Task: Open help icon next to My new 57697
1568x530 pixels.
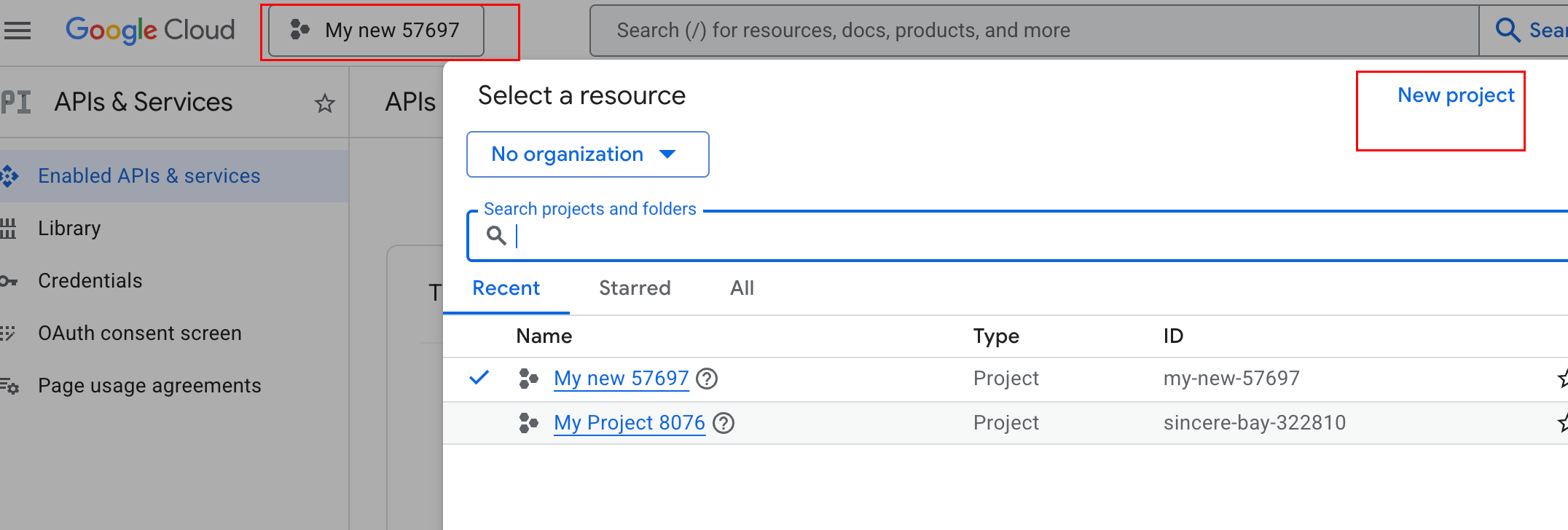Action: click(x=707, y=379)
